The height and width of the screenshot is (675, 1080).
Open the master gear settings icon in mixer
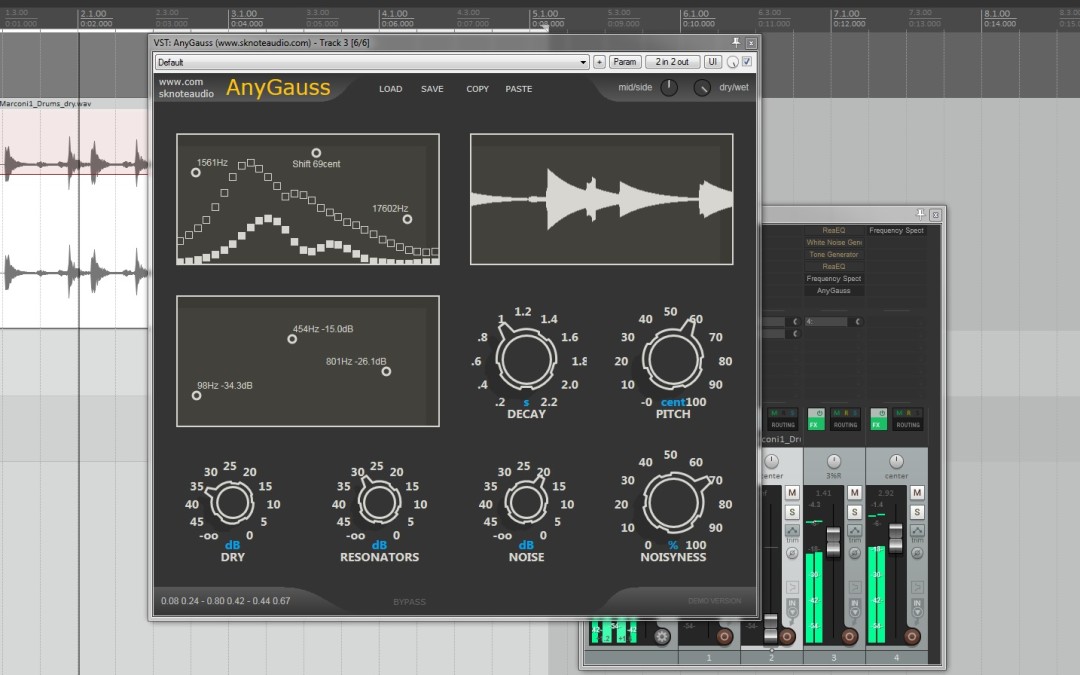[662, 636]
